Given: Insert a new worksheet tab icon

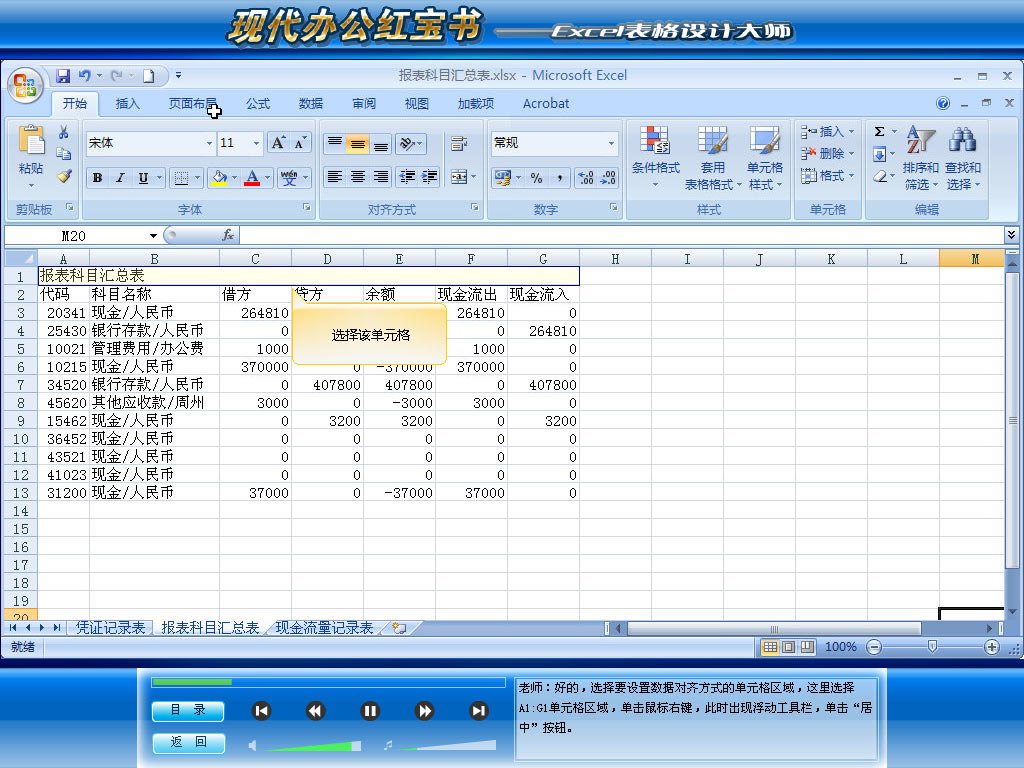Looking at the screenshot, I should point(399,628).
